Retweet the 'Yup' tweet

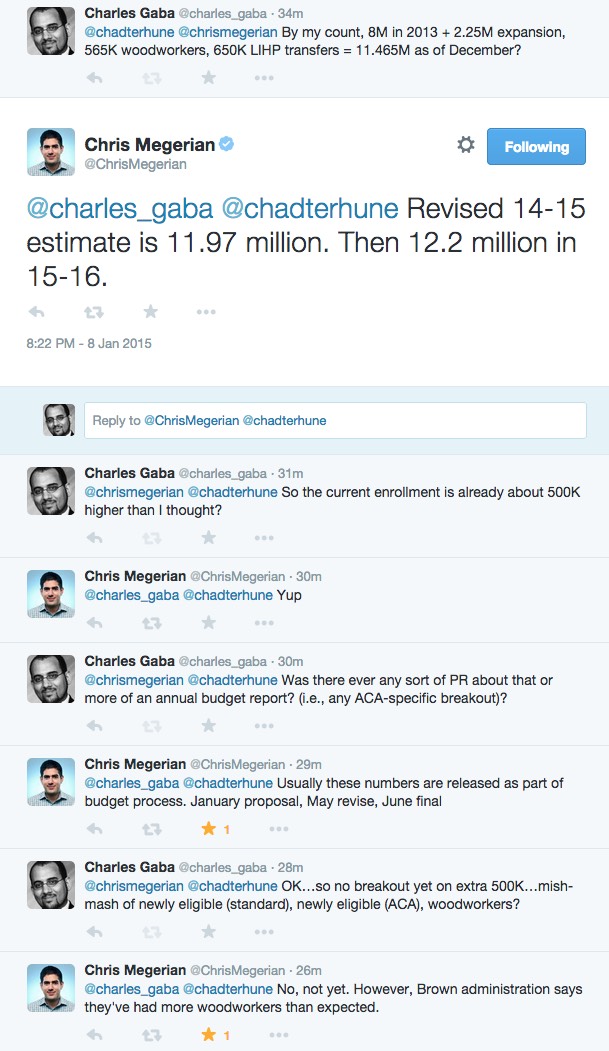pyautogui.click(x=152, y=624)
